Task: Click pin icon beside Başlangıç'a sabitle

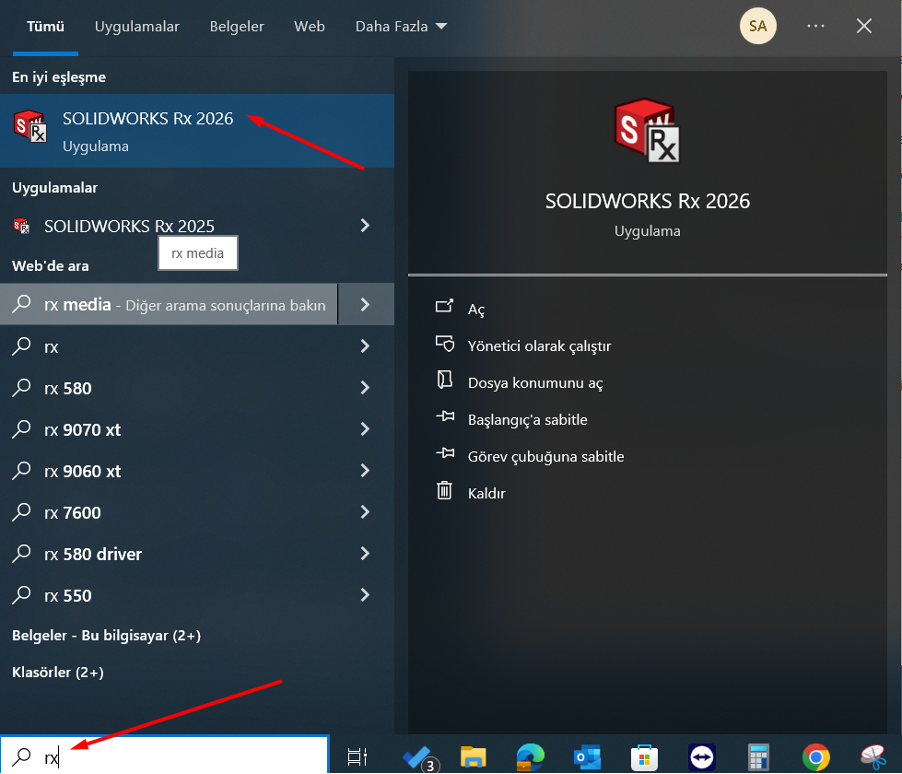Action: [x=445, y=416]
